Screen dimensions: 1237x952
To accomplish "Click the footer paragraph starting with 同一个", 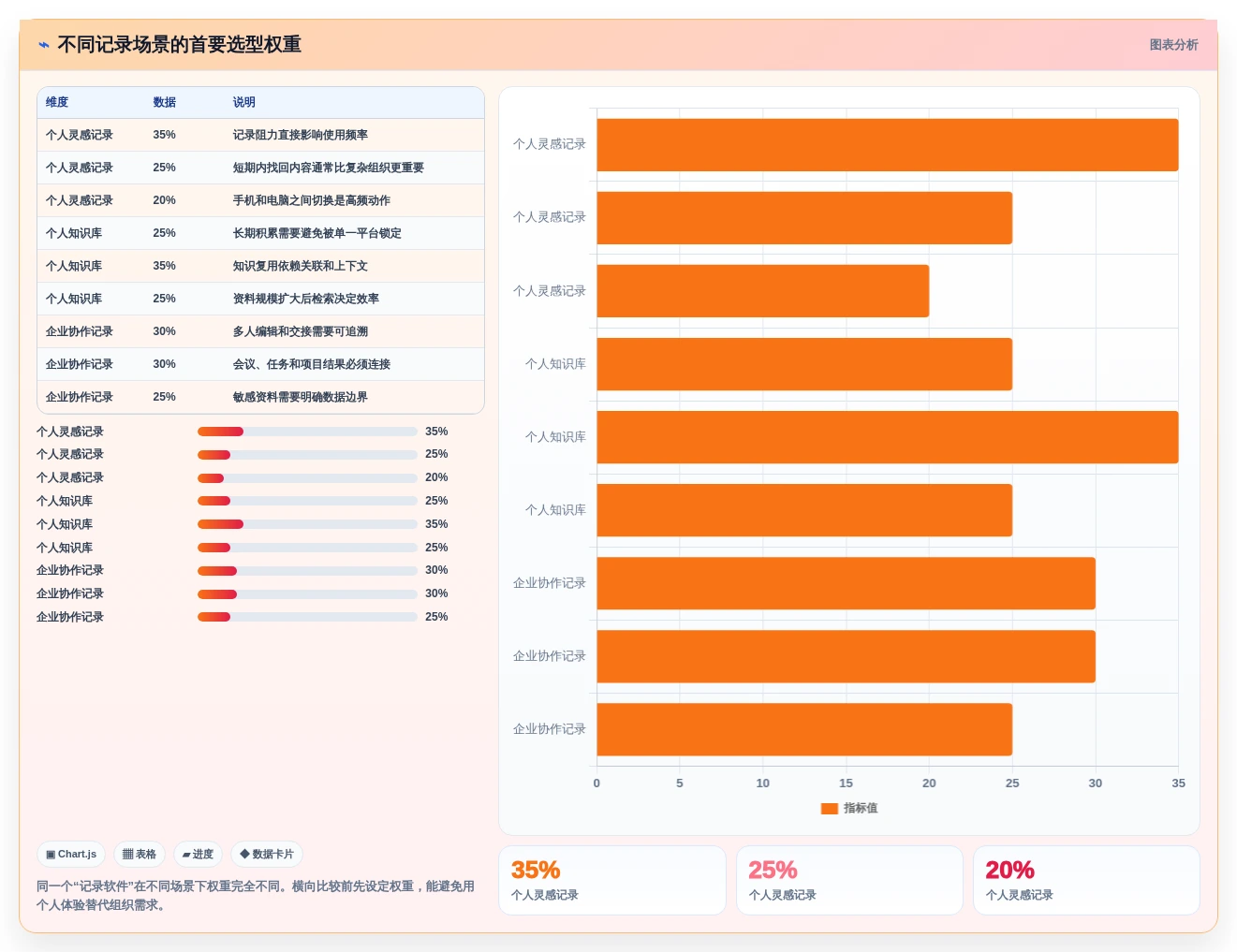I will [256, 896].
